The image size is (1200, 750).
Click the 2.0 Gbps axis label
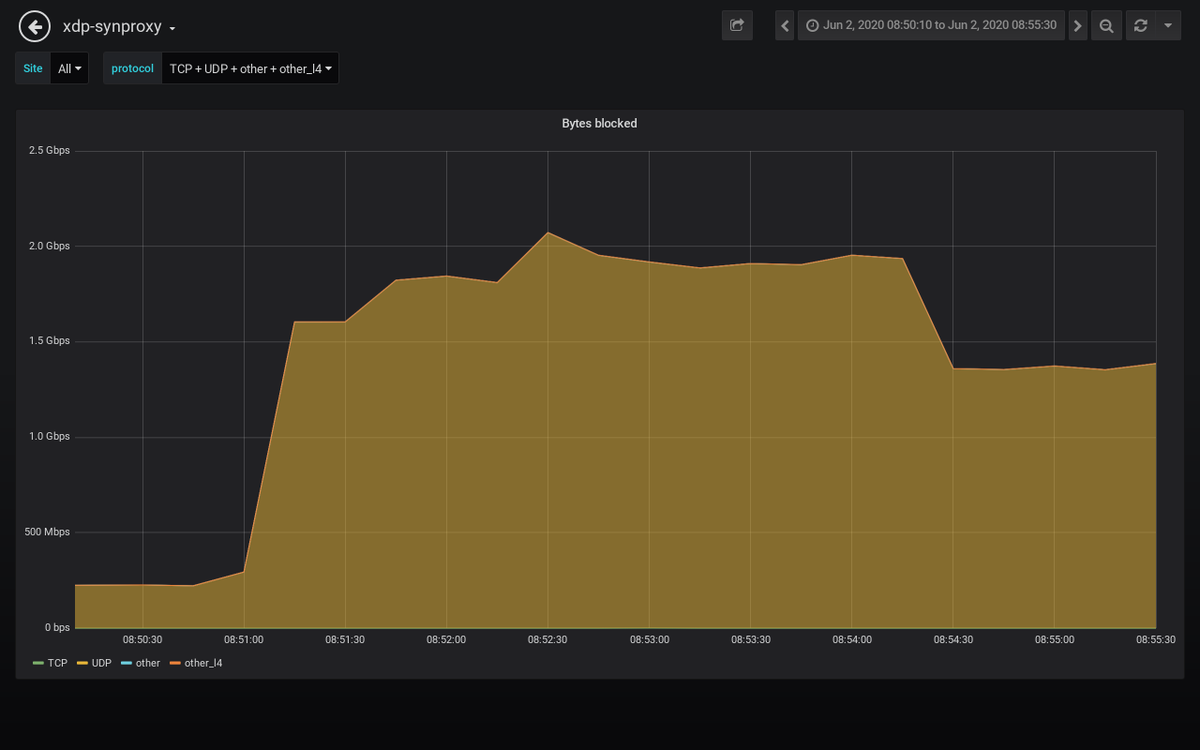tap(49, 246)
